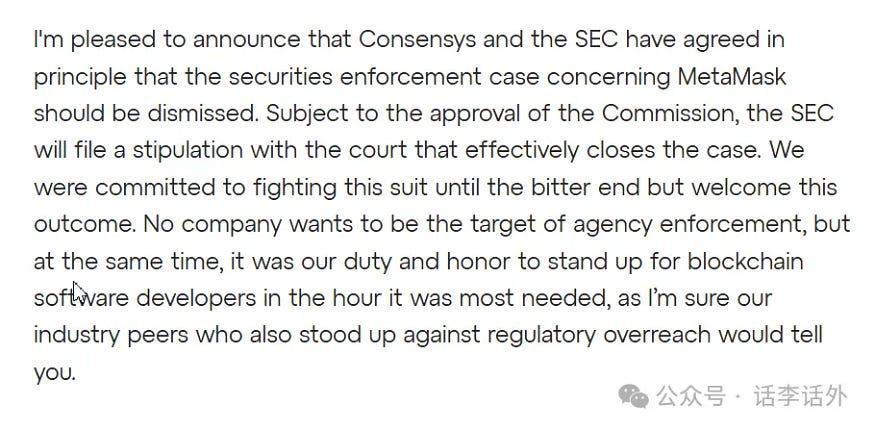Click the WeChat logo icon in watermark
875x430 pixels.
pyautogui.click(x=633, y=397)
